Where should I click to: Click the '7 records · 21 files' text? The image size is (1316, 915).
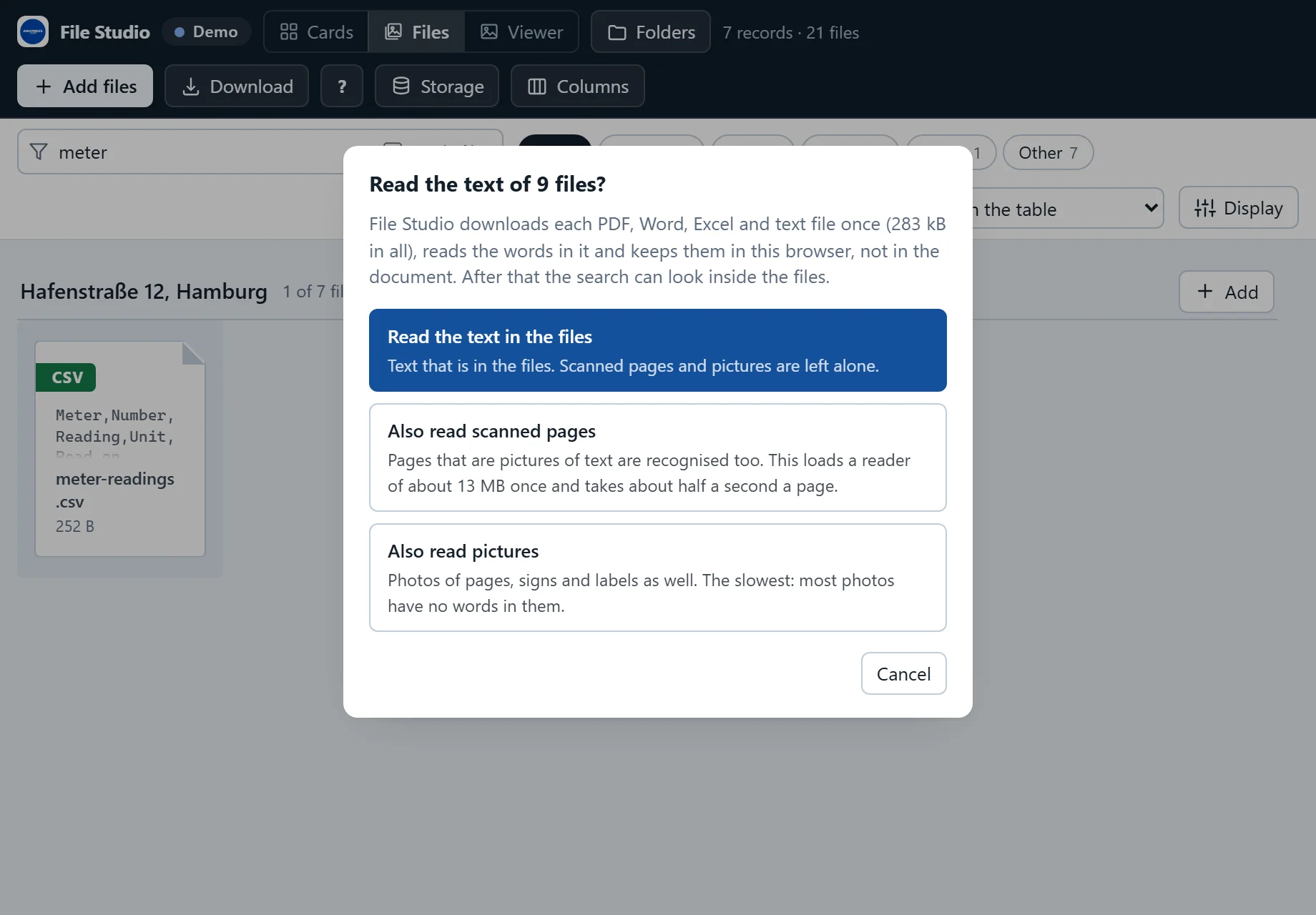click(790, 32)
